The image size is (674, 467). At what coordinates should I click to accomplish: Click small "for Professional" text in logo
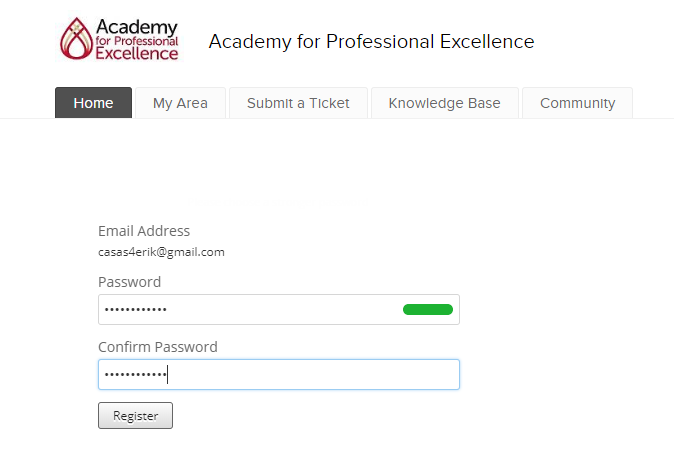pos(137,40)
